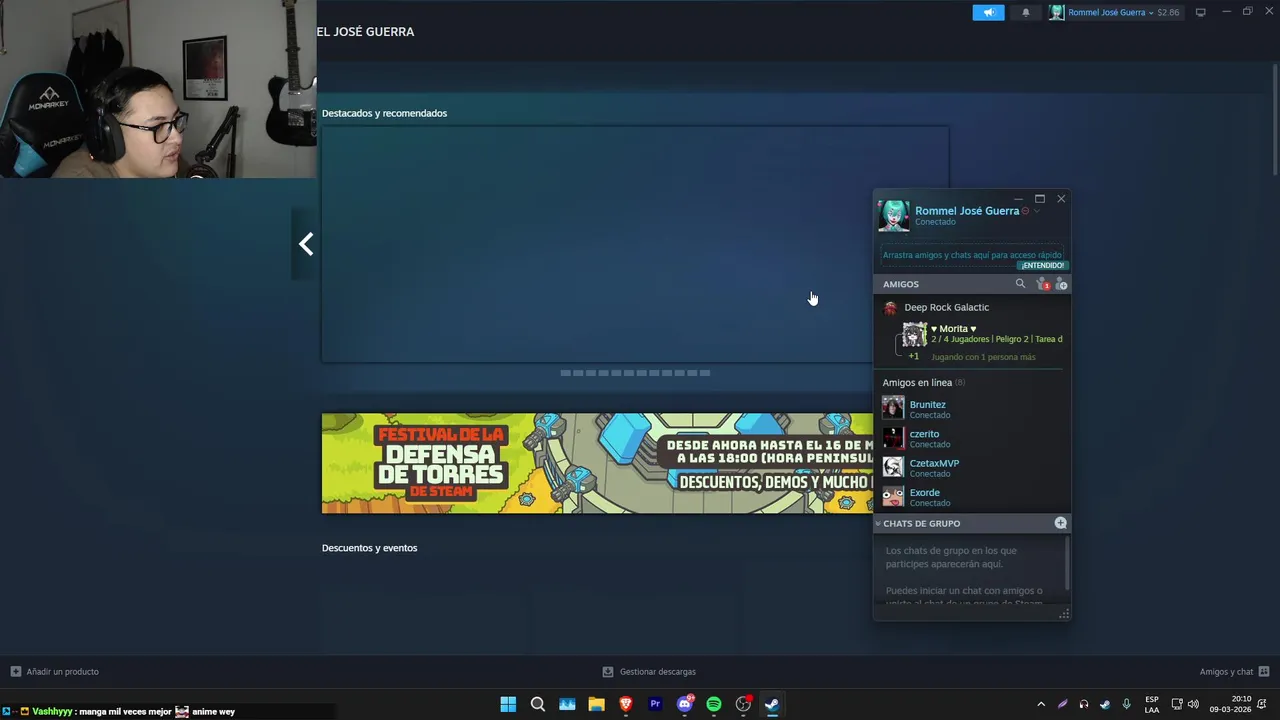
Task: Click the friends list user avatar
Action: tap(894, 215)
